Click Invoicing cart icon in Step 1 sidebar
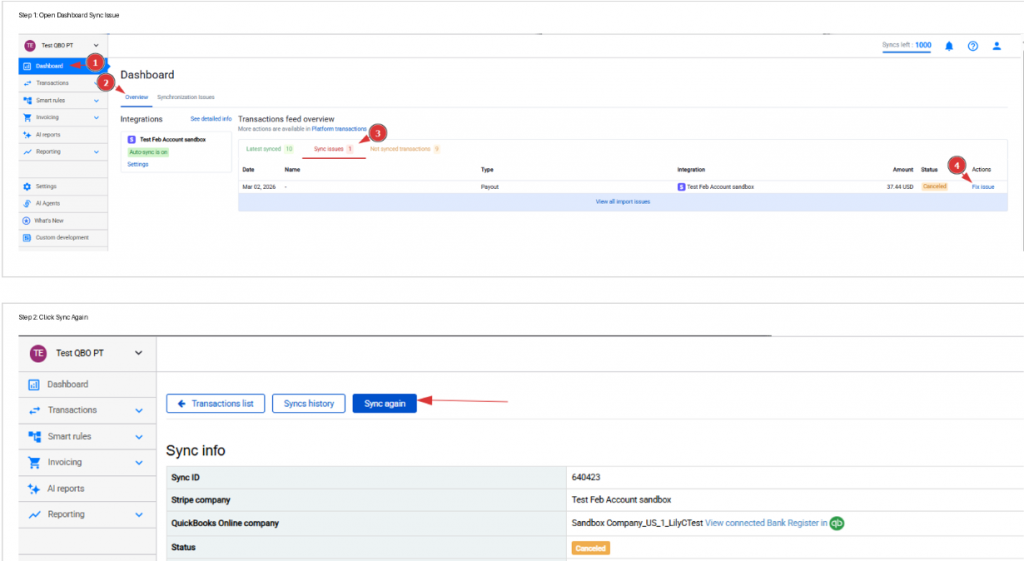Image resolution: width=1024 pixels, height=561 pixels. [x=27, y=118]
